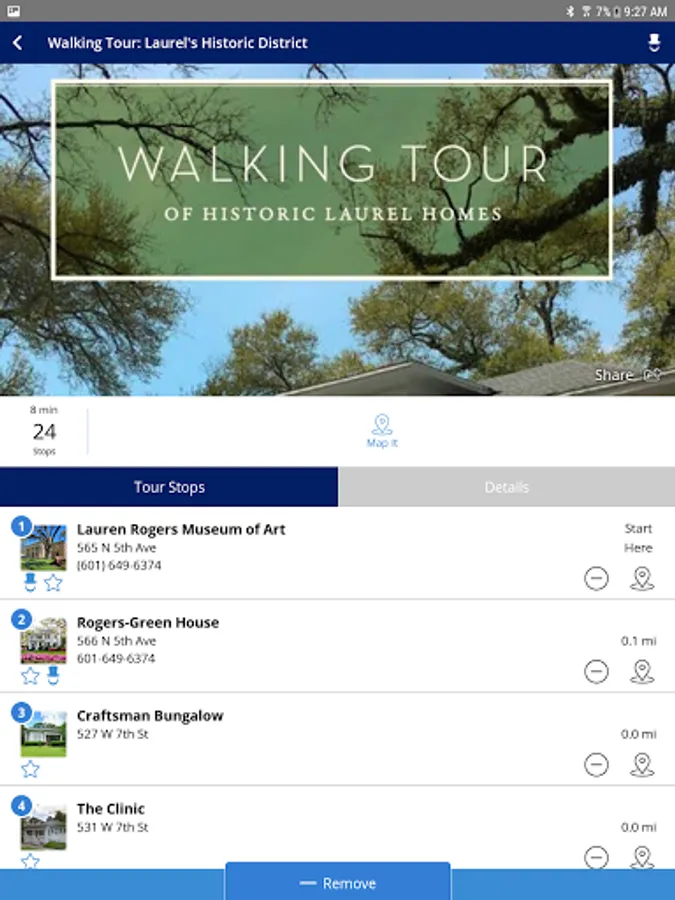This screenshot has height=900, width=675.
Task: Toggle star favorite for Craftsman Bungalow
Action: (30, 769)
